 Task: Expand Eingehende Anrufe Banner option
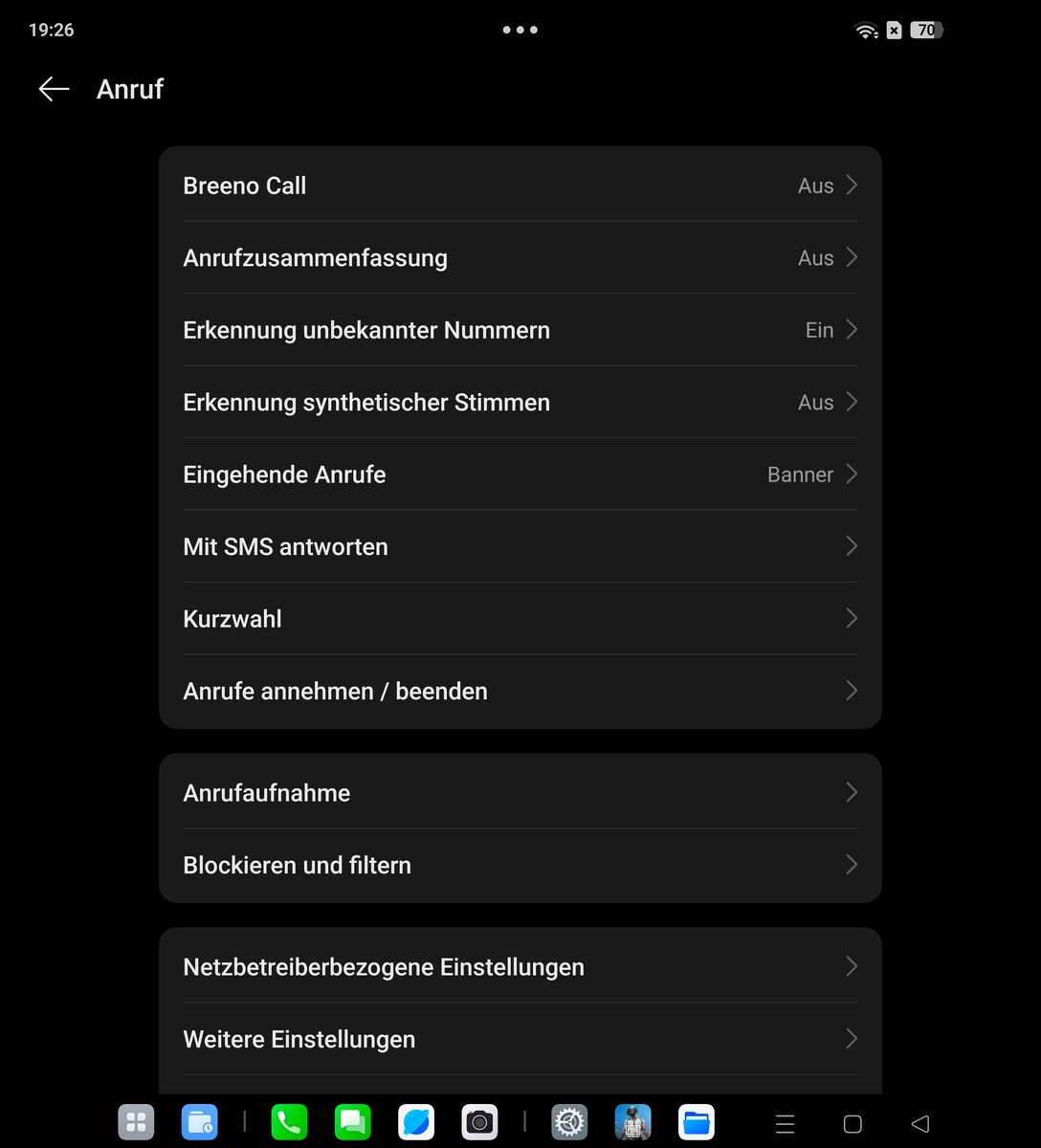[x=520, y=475]
